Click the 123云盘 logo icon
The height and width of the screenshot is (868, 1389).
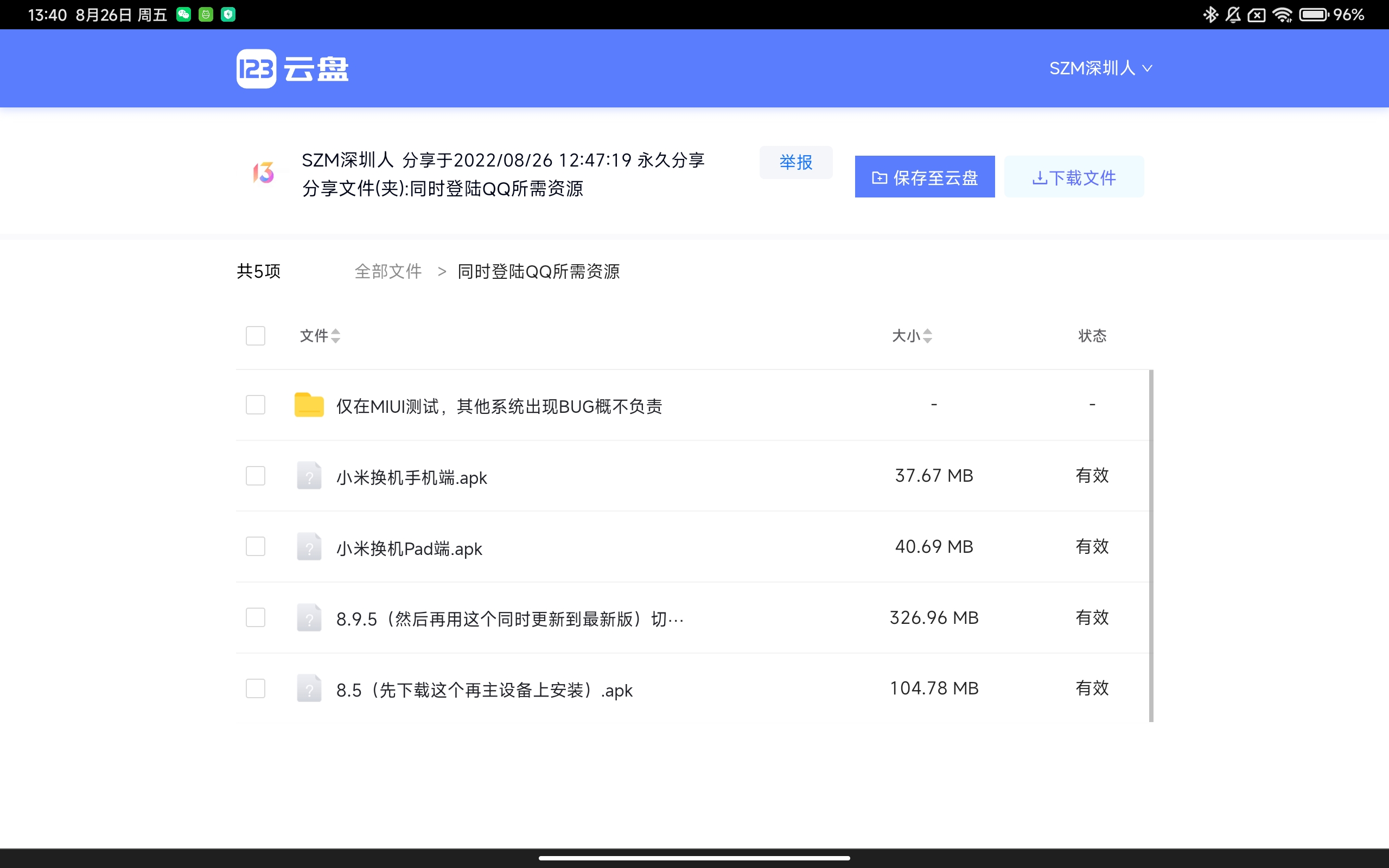tap(256, 69)
